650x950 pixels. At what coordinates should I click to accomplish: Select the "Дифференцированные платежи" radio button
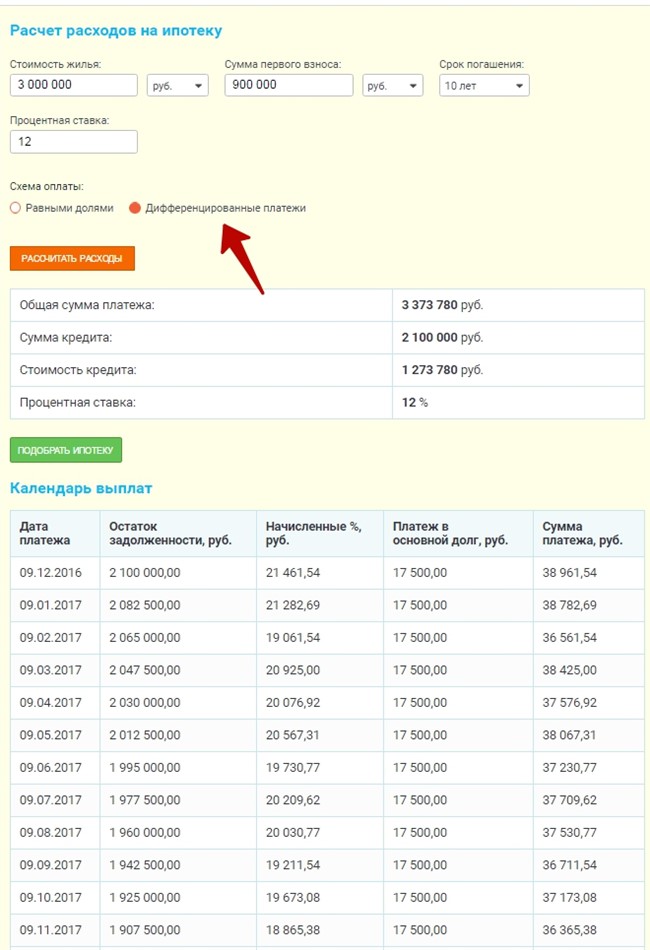[135, 208]
